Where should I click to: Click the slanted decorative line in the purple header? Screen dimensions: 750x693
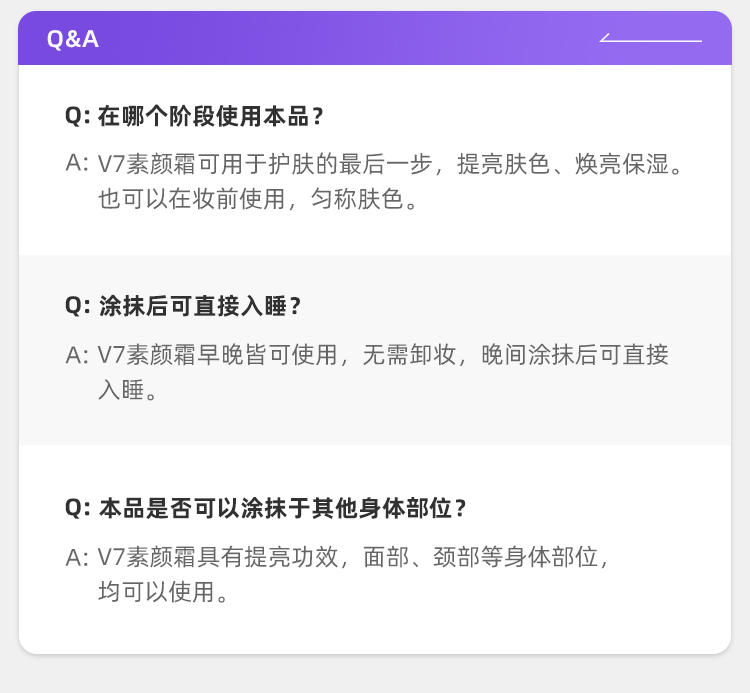[650, 40]
